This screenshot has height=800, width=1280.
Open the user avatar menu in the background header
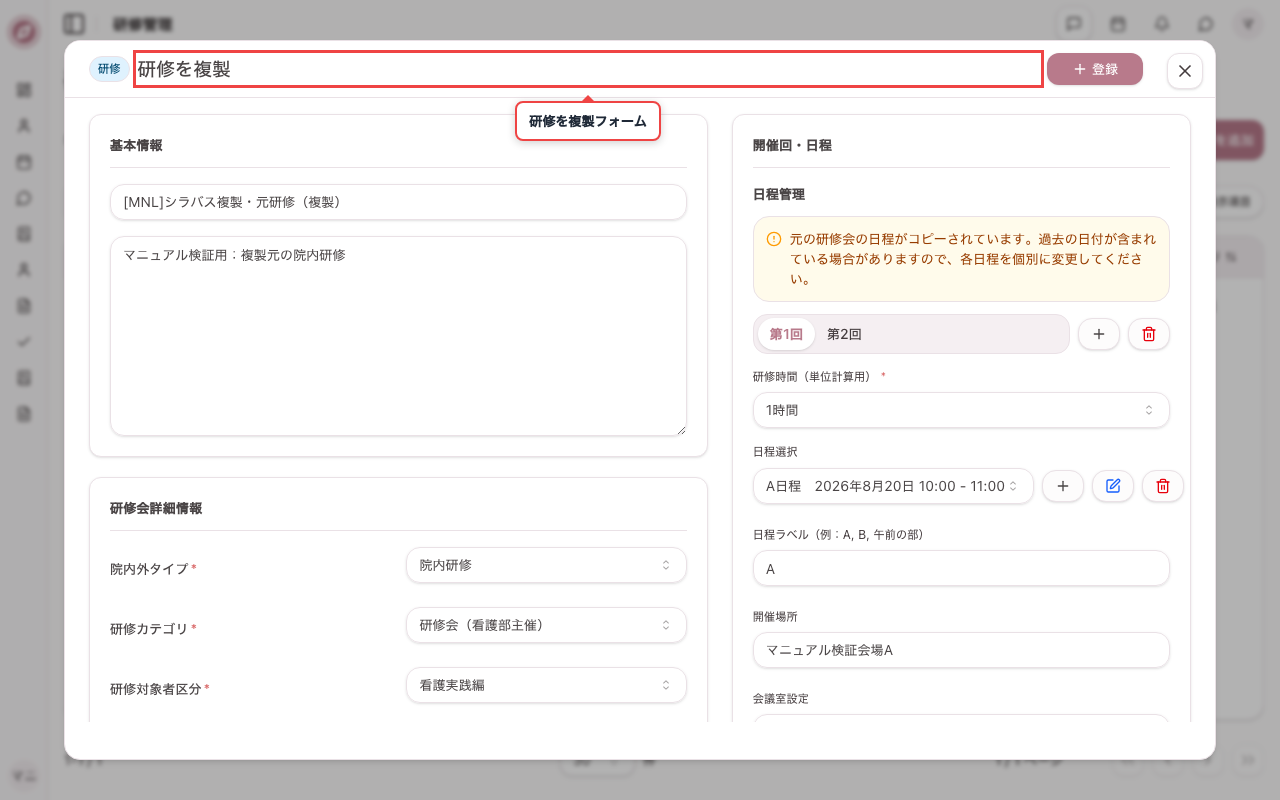click(x=1247, y=23)
